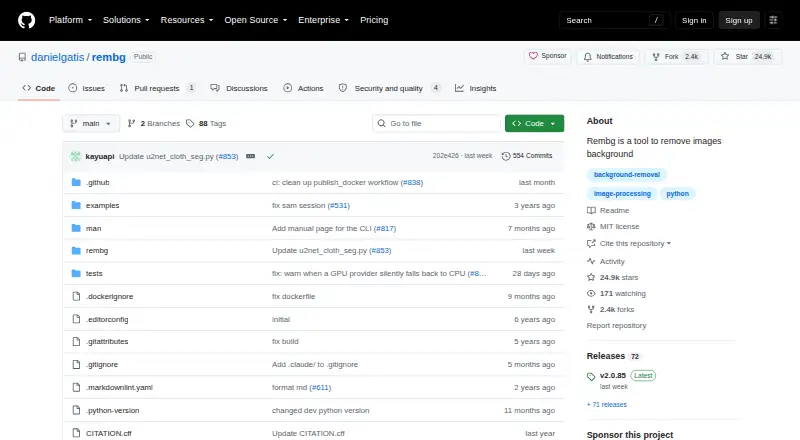Screen dimensions: 800x440
Task: Open the .dockerignore file
Action: click(110, 297)
